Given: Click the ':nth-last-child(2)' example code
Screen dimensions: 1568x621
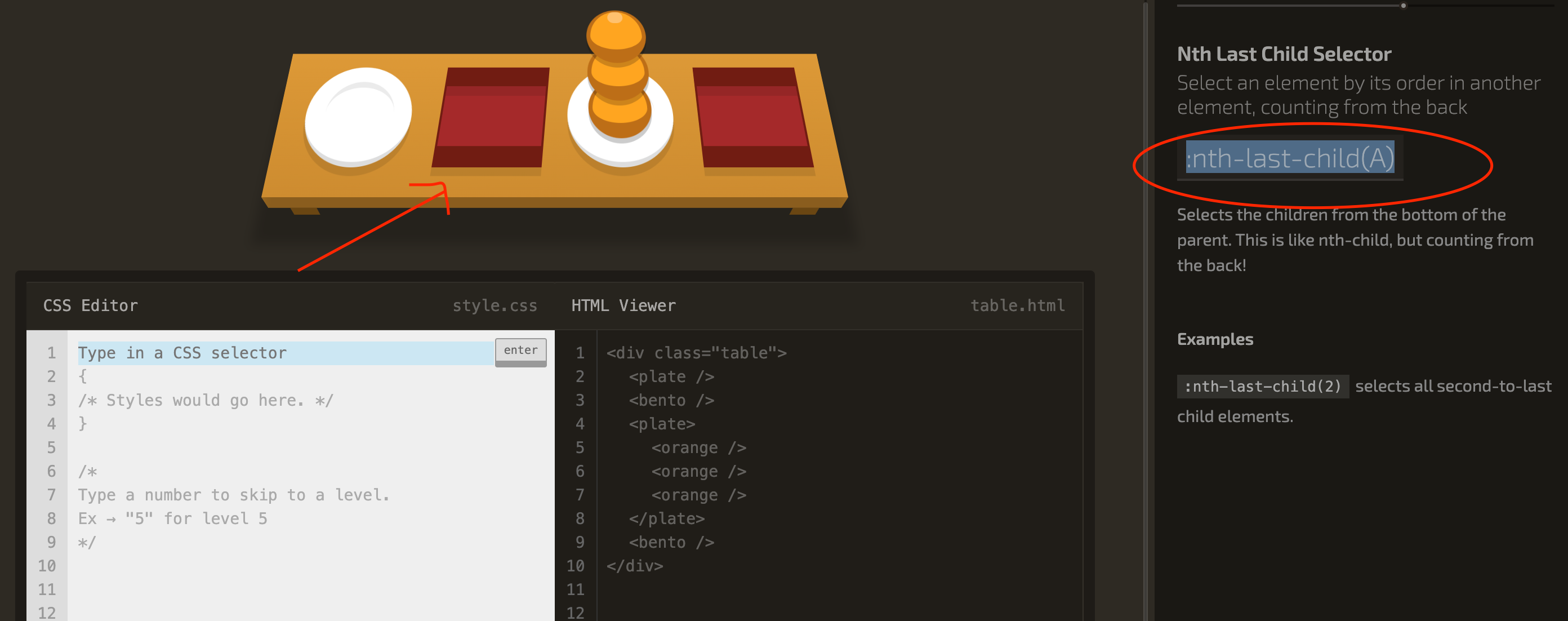Looking at the screenshot, I should pos(1262,387).
